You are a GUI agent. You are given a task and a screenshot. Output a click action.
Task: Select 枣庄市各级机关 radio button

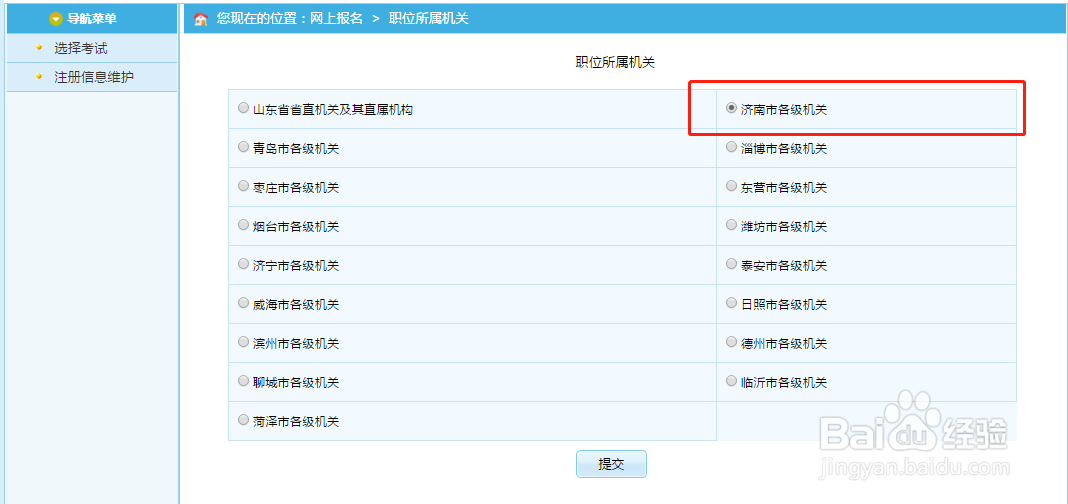pos(243,185)
